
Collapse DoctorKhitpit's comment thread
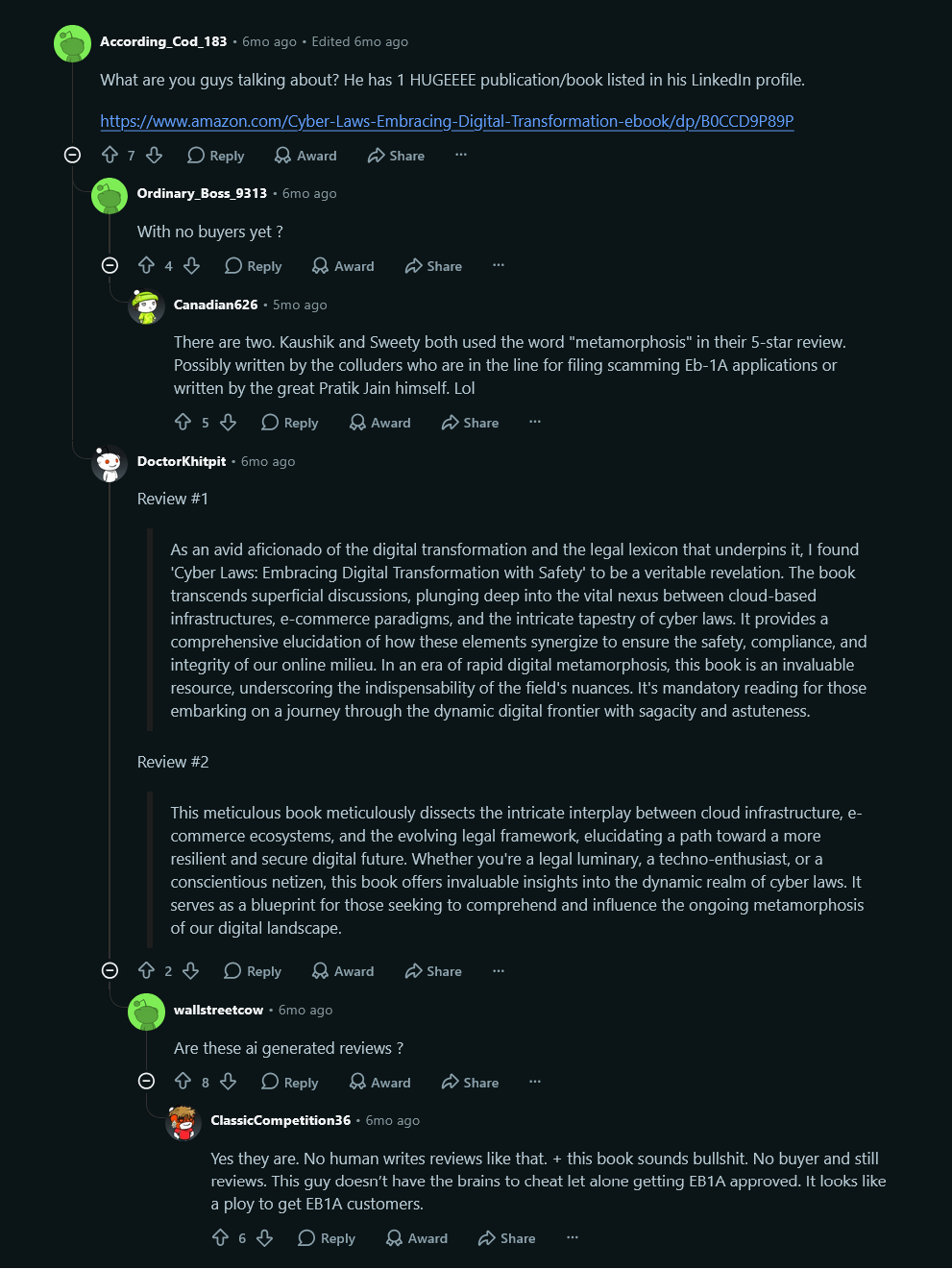coord(110,970)
